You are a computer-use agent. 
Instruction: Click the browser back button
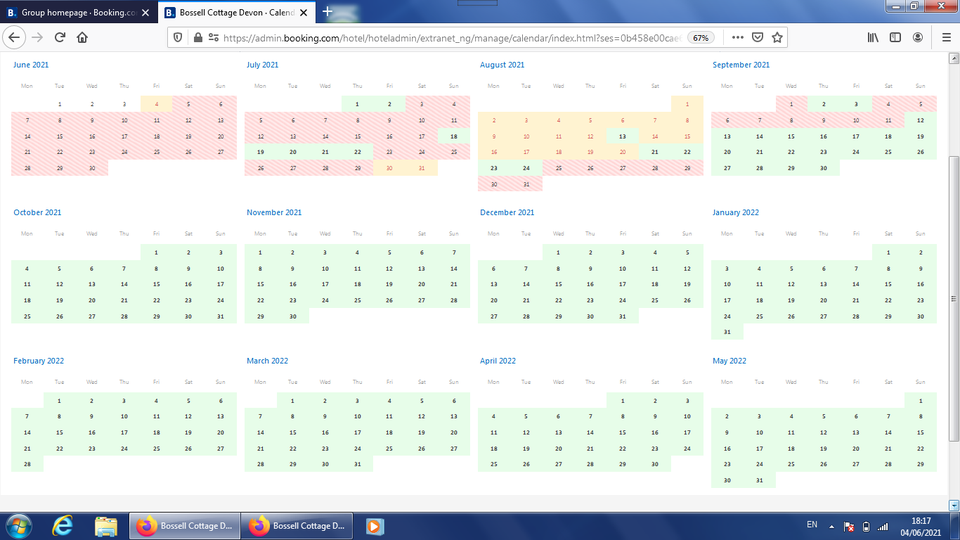[14, 37]
